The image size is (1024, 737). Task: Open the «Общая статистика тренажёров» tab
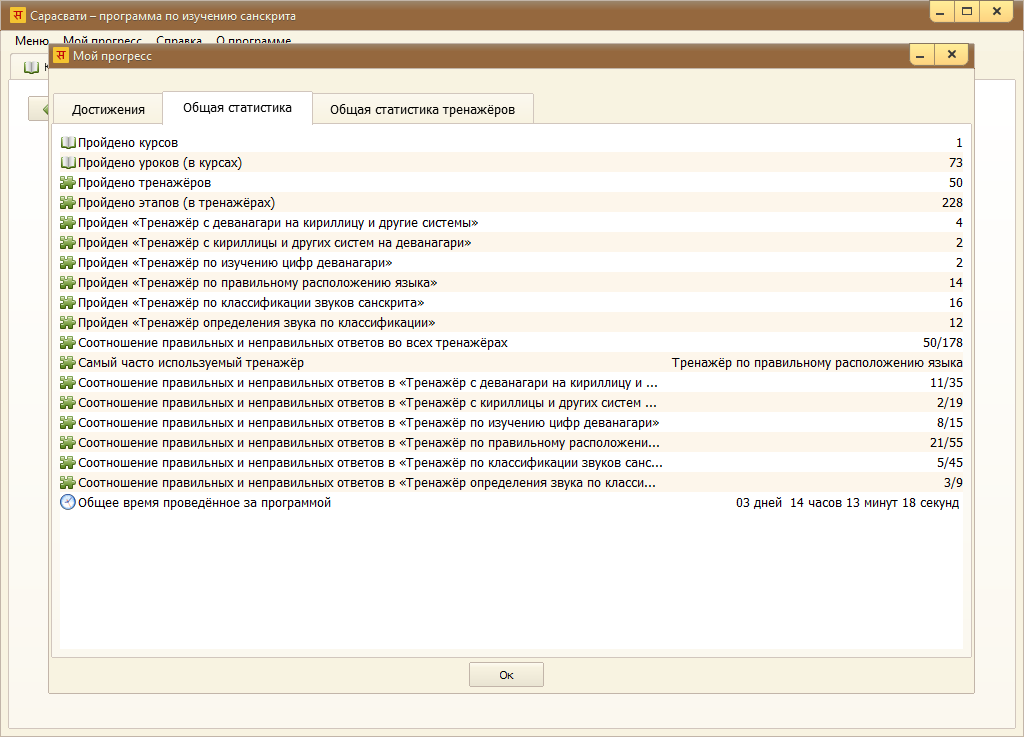click(x=422, y=109)
